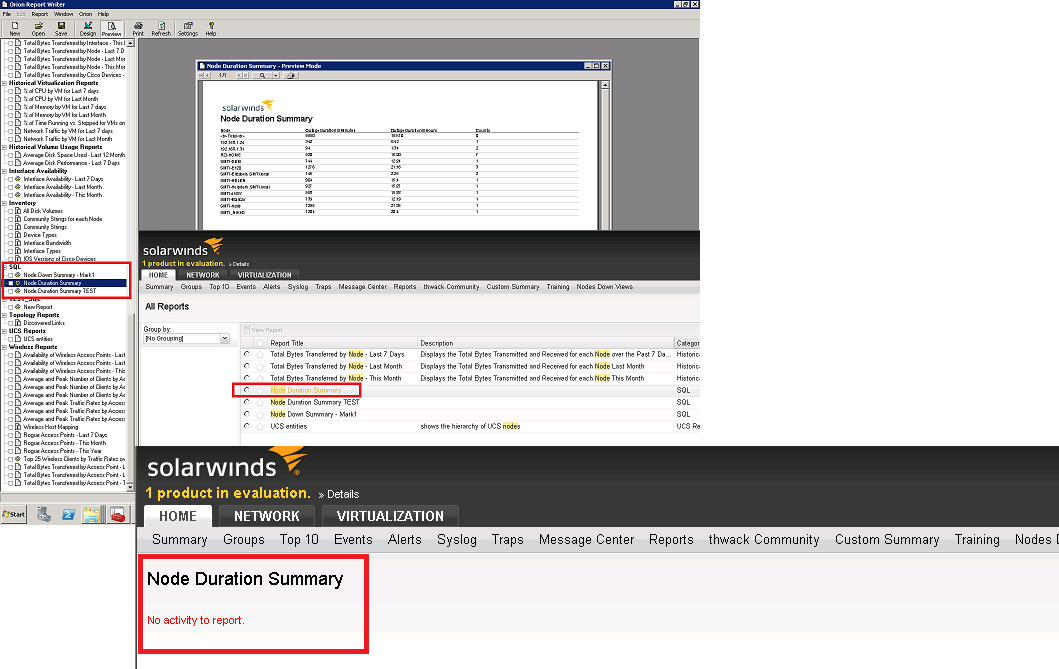Collapse the Topology Reports group
Image resolution: width=1059 pixels, height=669 pixels.
pos(5,315)
